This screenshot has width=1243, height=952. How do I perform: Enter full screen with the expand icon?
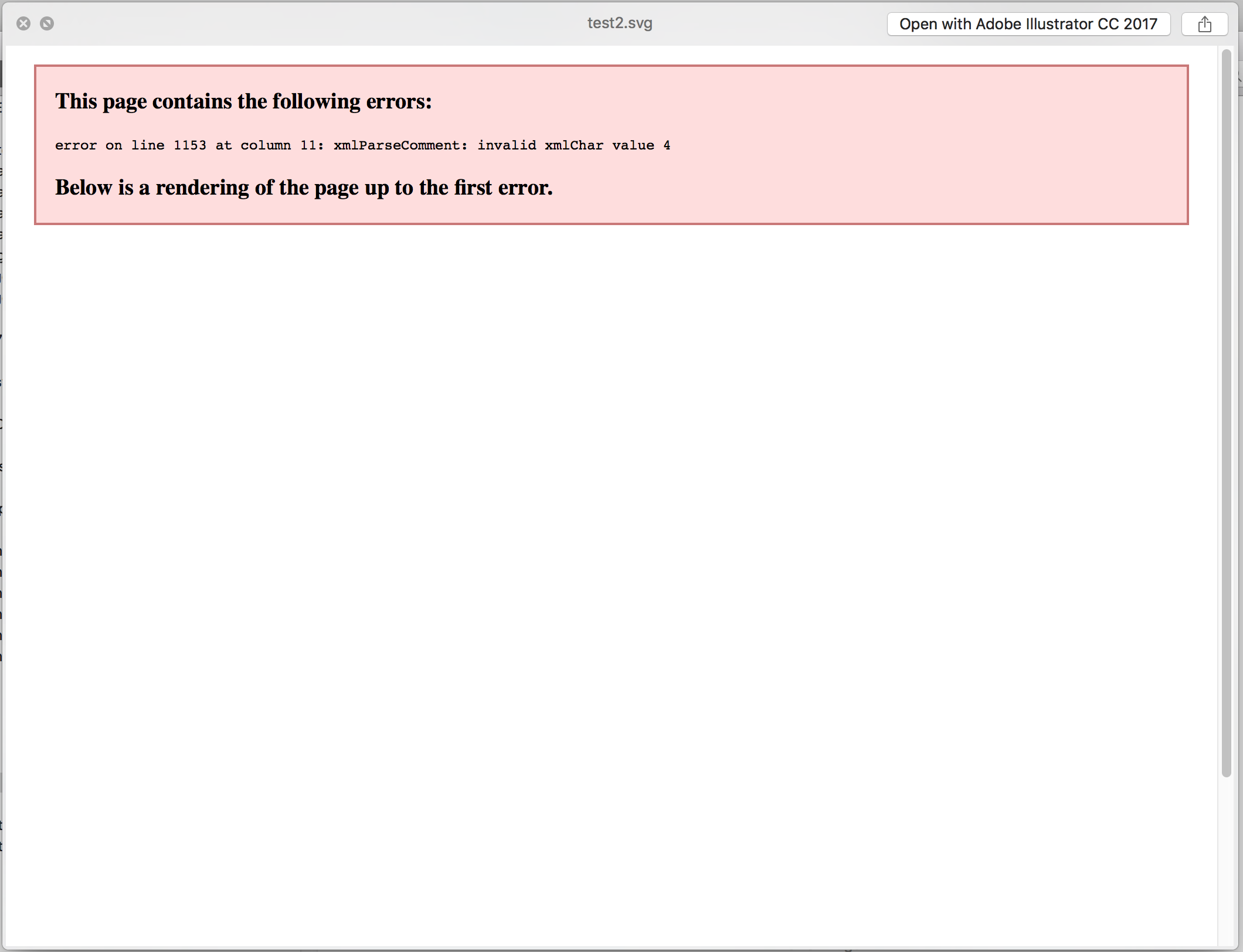pos(47,23)
